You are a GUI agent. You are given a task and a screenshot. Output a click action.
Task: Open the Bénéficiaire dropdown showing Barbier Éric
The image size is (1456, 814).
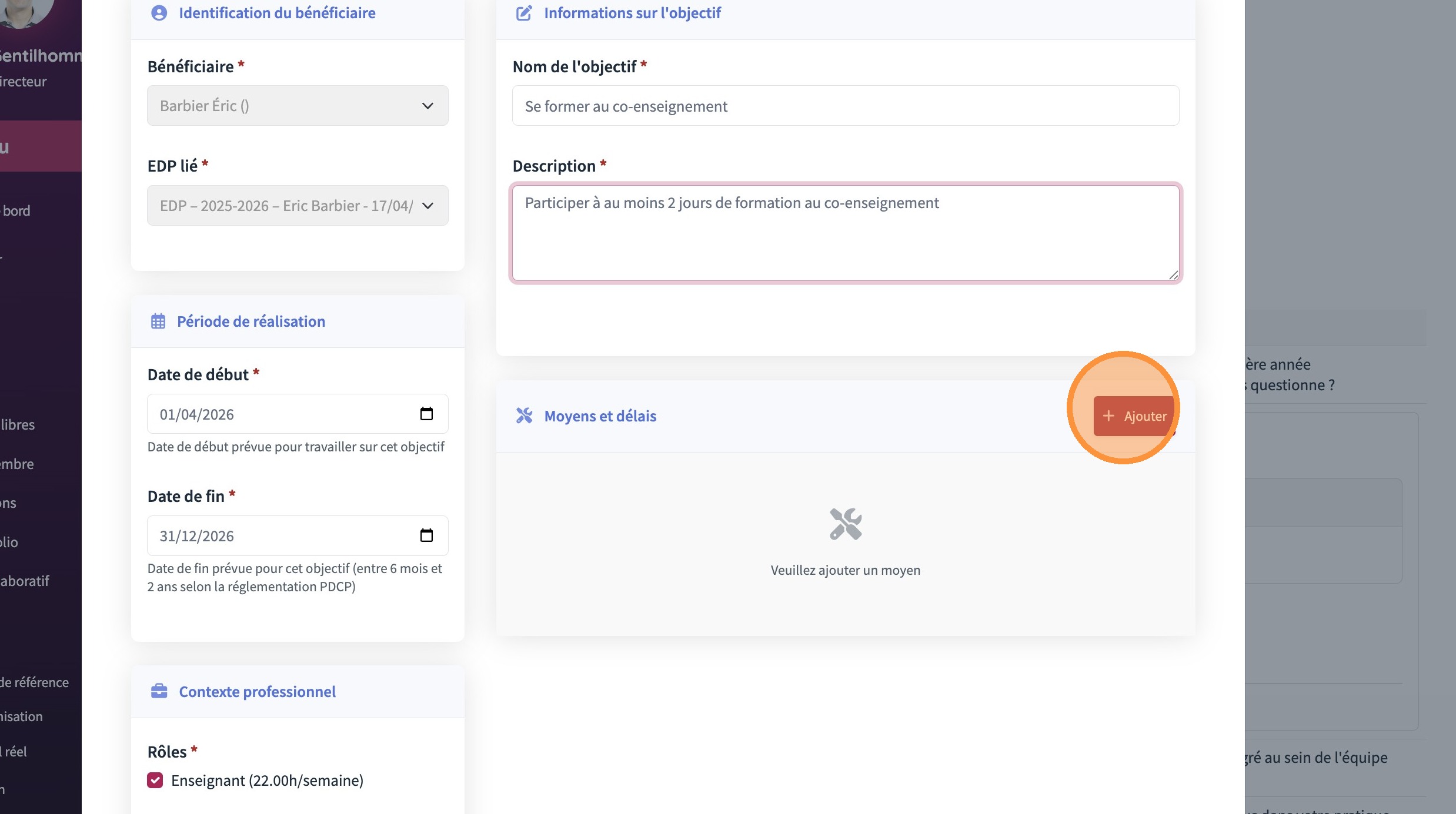pyautogui.click(x=298, y=106)
